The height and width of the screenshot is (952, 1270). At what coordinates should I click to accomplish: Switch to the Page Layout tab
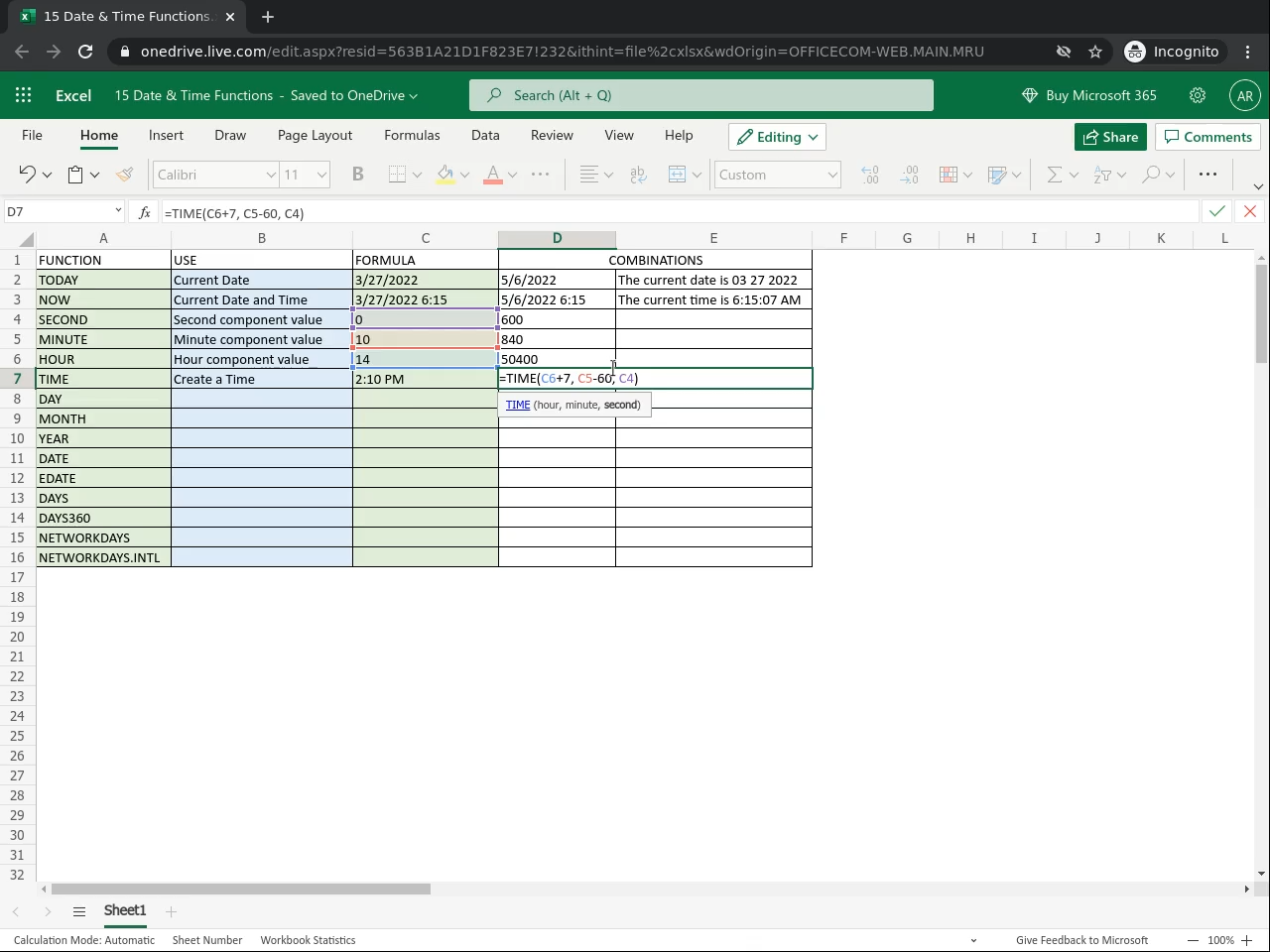pos(315,135)
